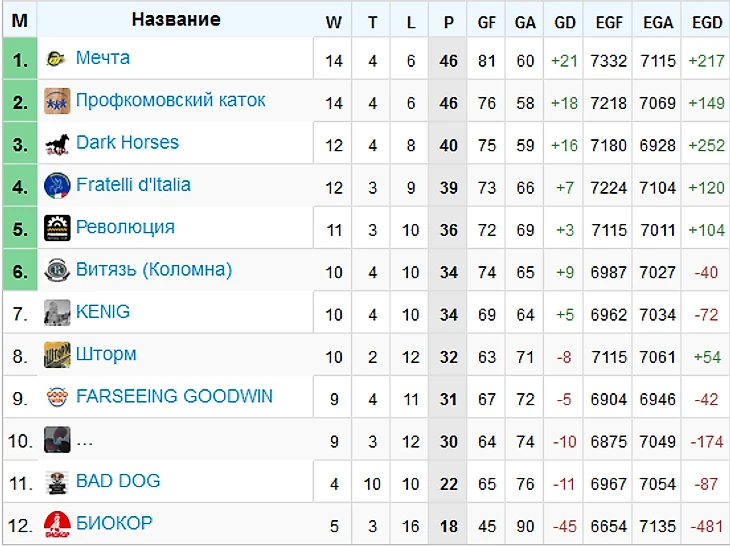Viewport: 730px width, 546px height.
Task: Click the Dark Horses horse logo
Action: click(x=57, y=144)
